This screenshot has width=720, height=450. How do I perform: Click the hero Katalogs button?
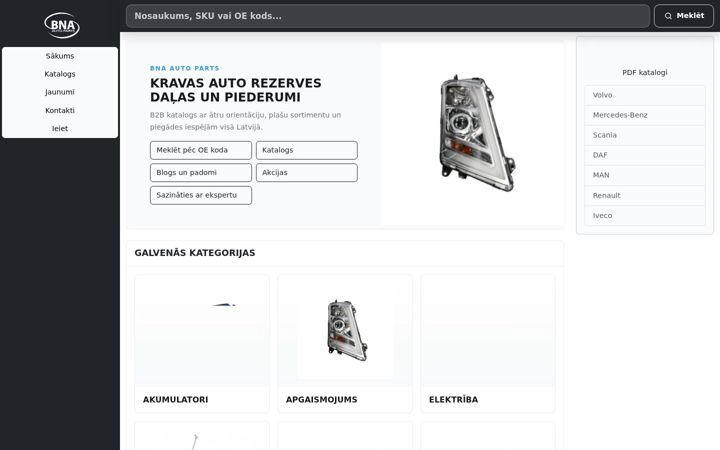coord(307,150)
